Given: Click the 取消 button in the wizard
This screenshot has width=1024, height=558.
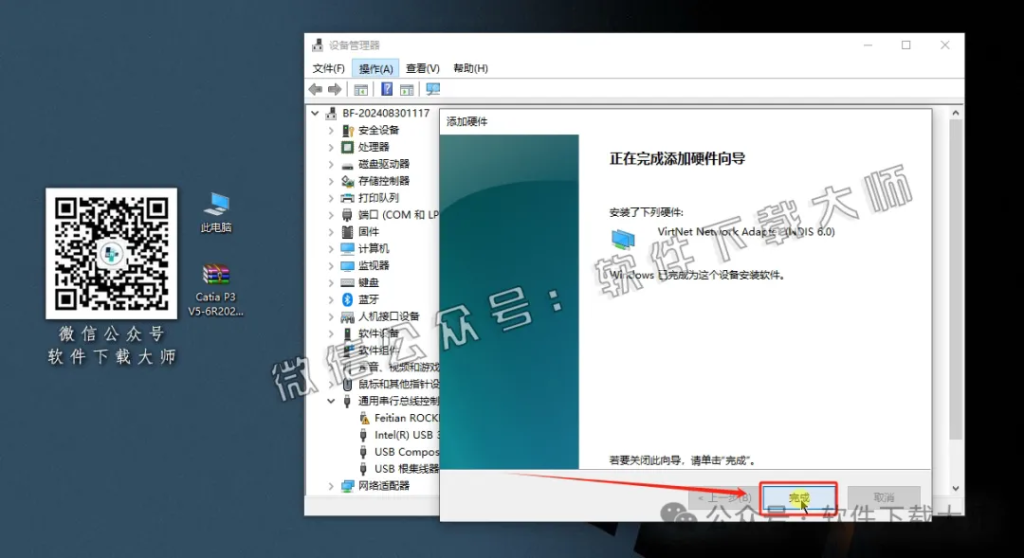Looking at the screenshot, I should [884, 498].
